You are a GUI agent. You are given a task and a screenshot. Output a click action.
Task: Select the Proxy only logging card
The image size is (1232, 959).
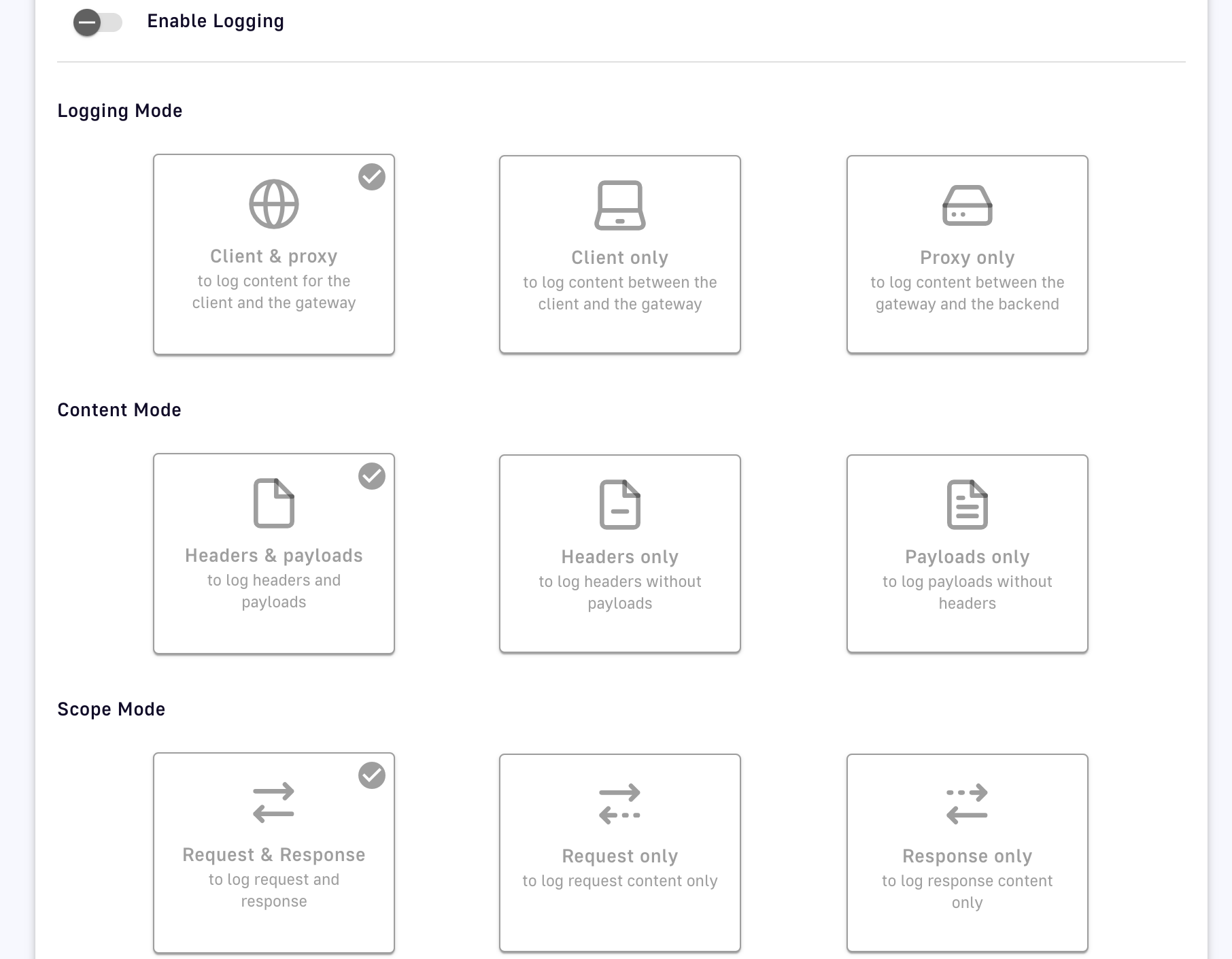pos(966,255)
